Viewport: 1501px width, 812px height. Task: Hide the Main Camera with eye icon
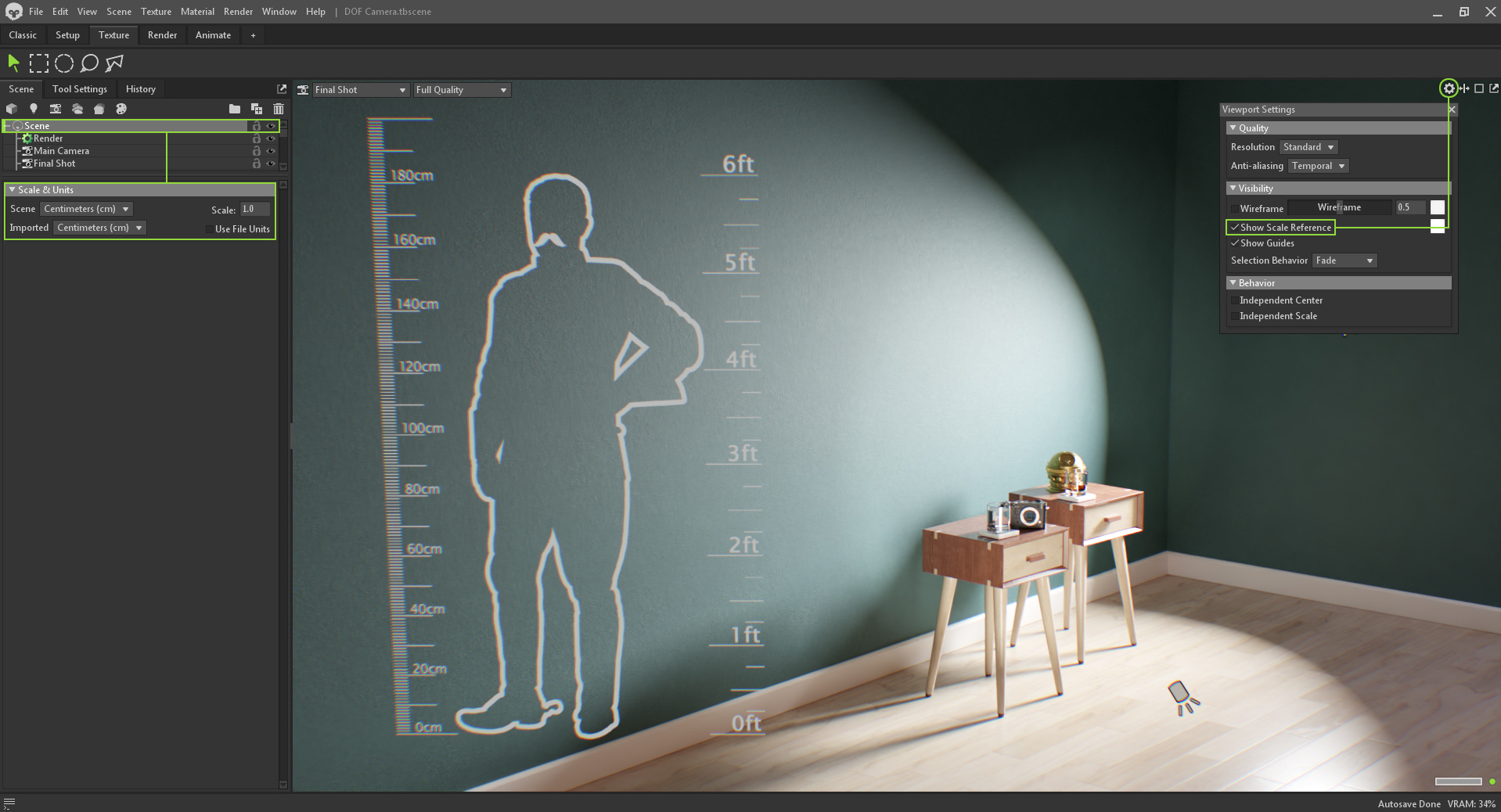(271, 151)
